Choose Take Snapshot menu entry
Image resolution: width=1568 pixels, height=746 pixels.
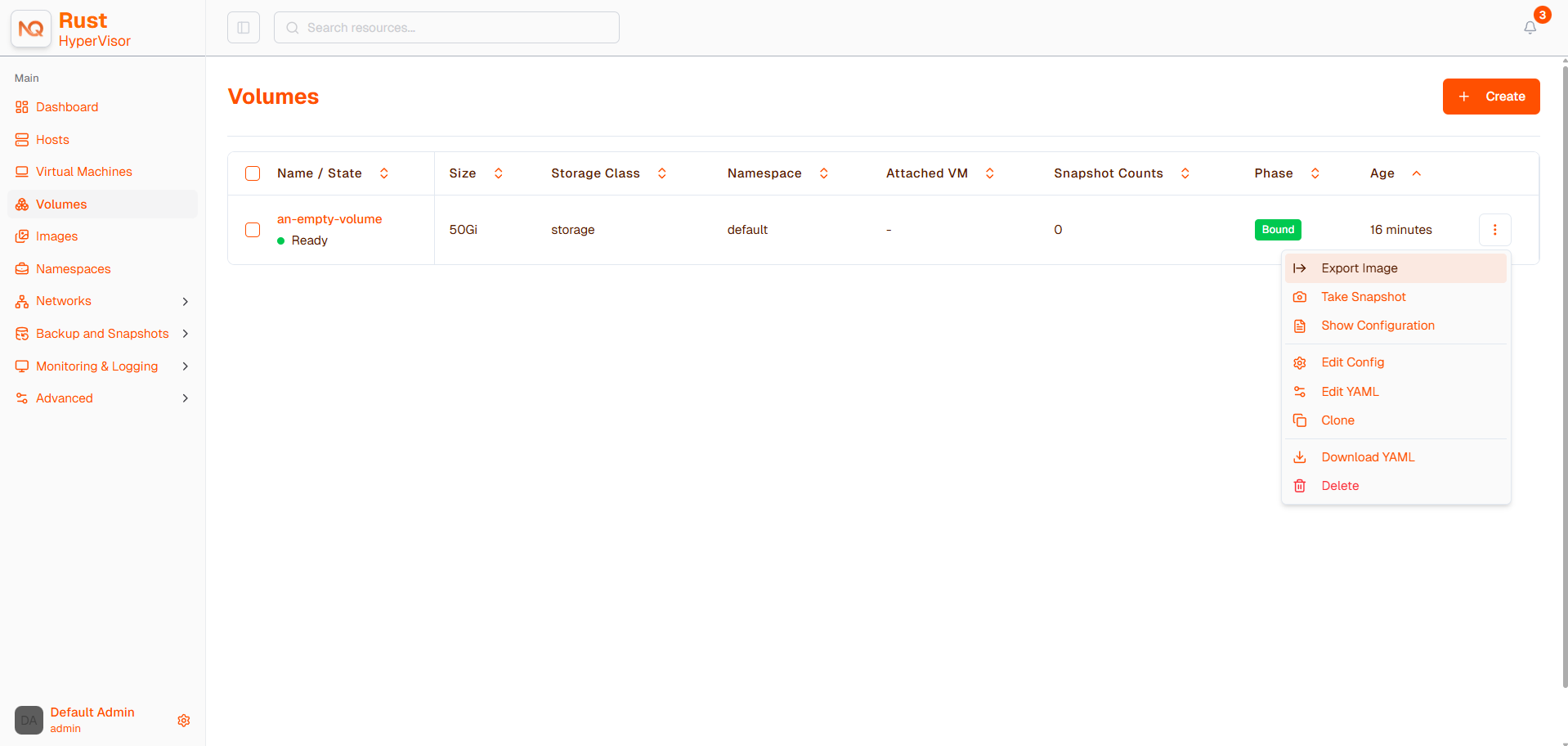(1396, 297)
